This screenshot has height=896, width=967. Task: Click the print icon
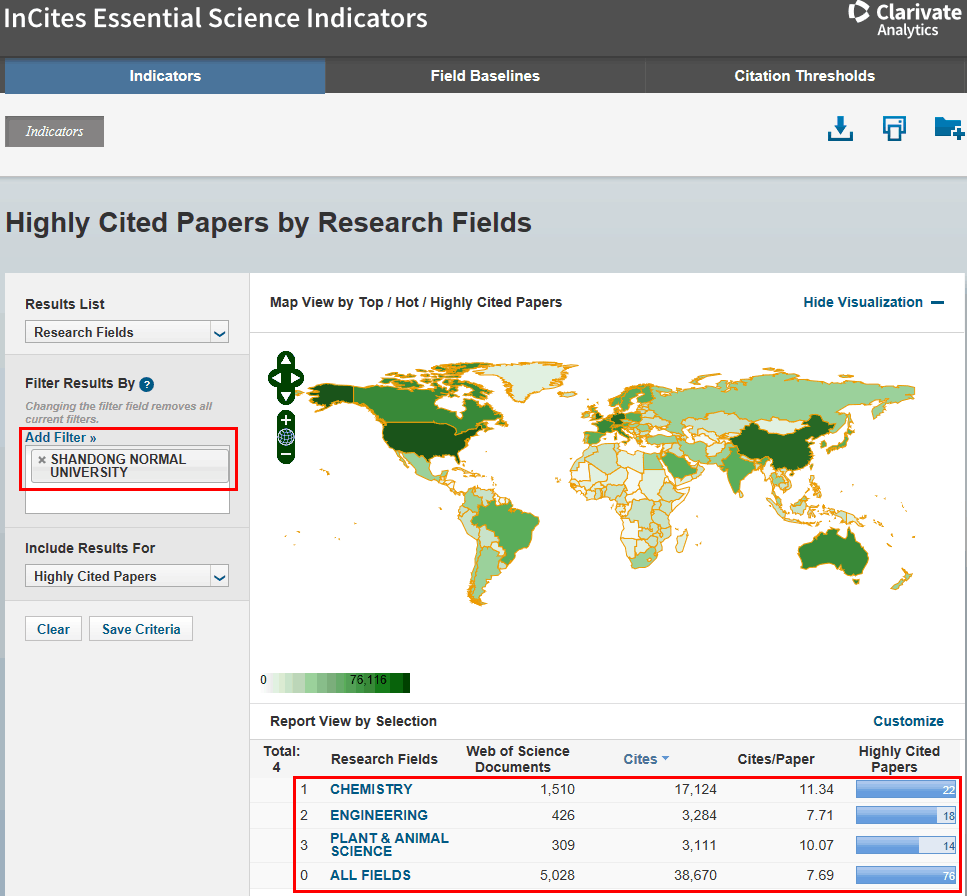point(894,129)
